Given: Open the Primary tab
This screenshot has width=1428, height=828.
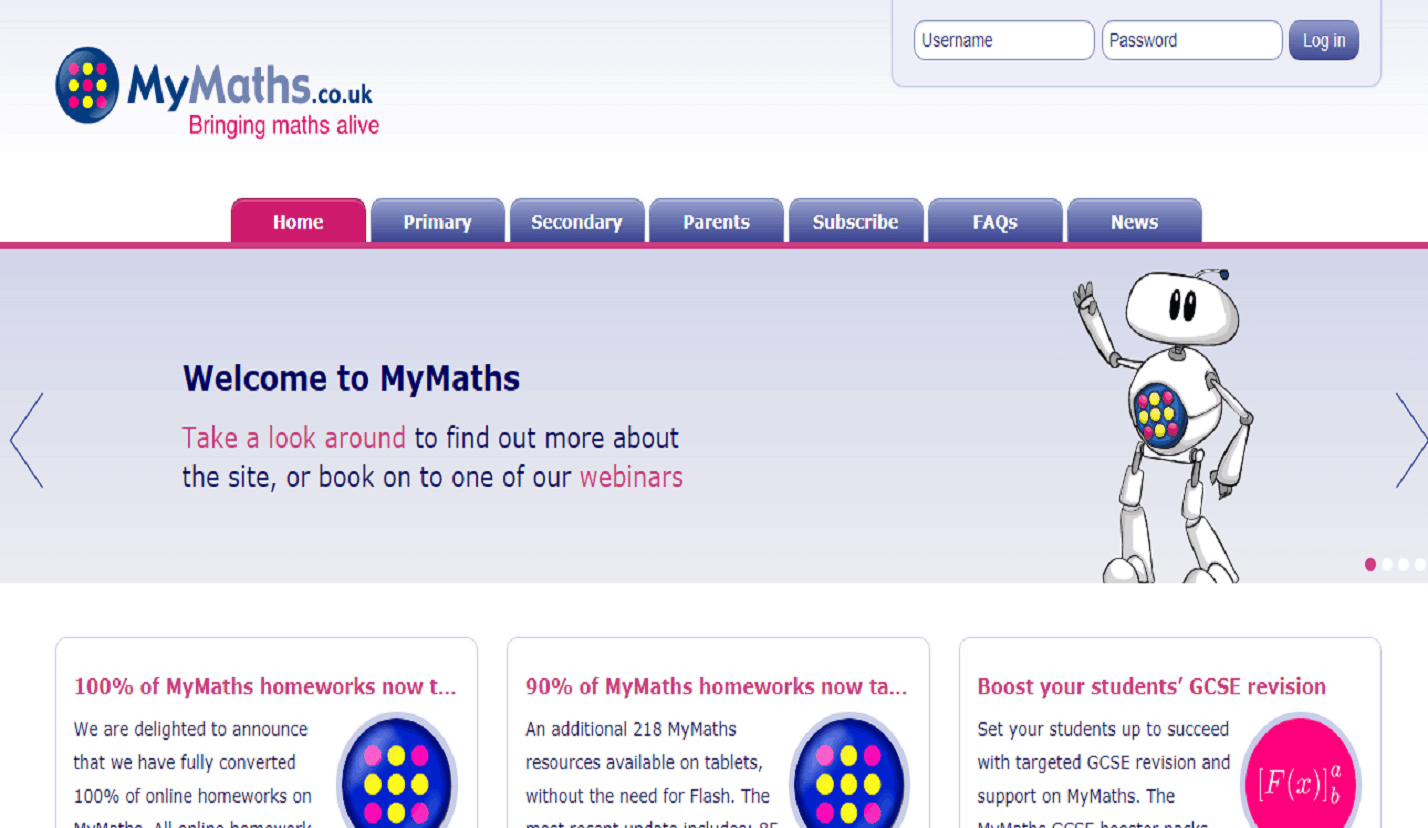Looking at the screenshot, I should click(437, 222).
